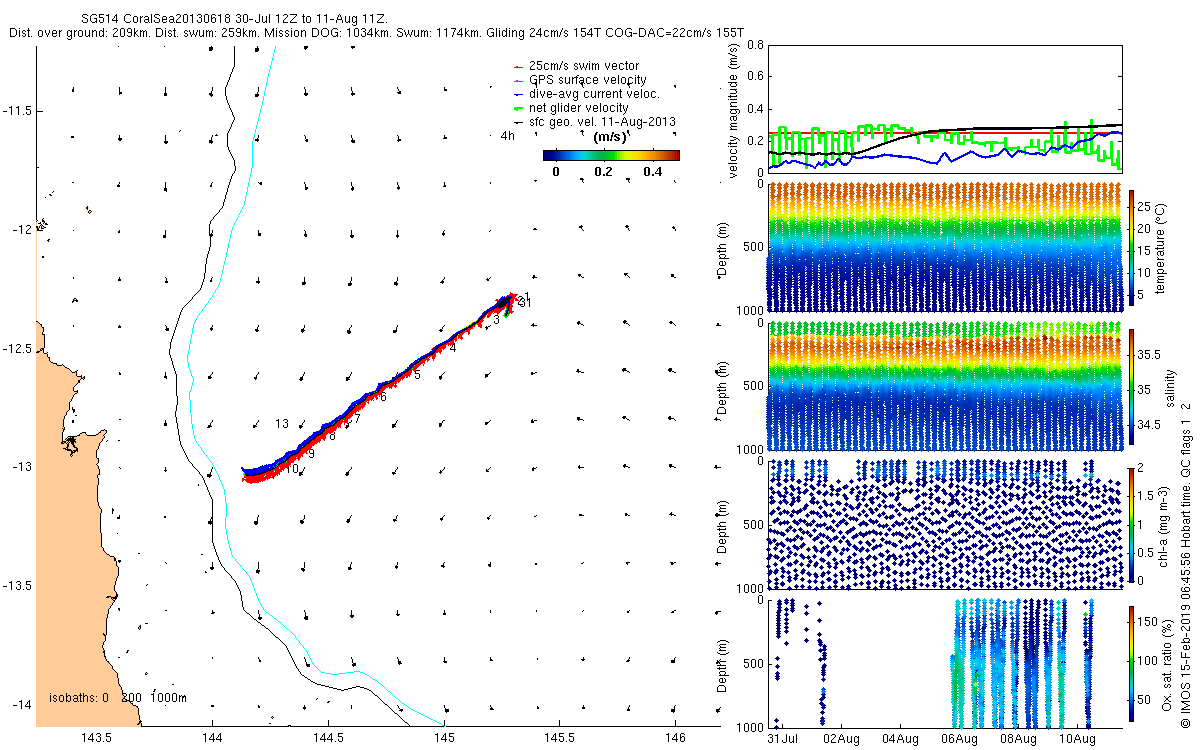1200x750 pixels.
Task: Click the "(m/s)" label above the map colorbar
Action: 610,137
